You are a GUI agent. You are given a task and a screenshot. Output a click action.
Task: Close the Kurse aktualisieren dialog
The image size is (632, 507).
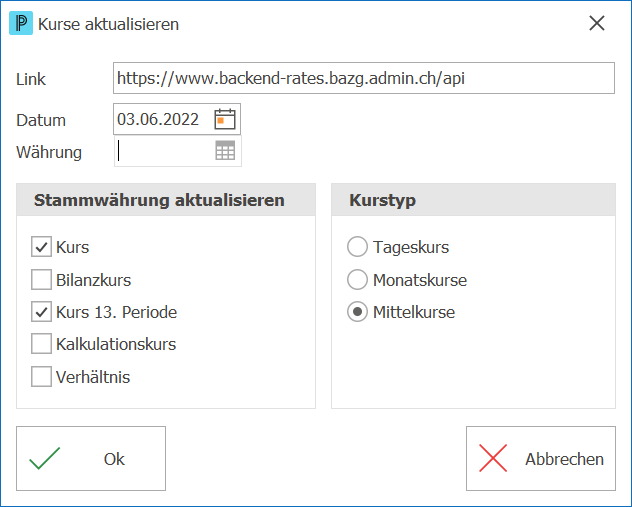coord(597,23)
